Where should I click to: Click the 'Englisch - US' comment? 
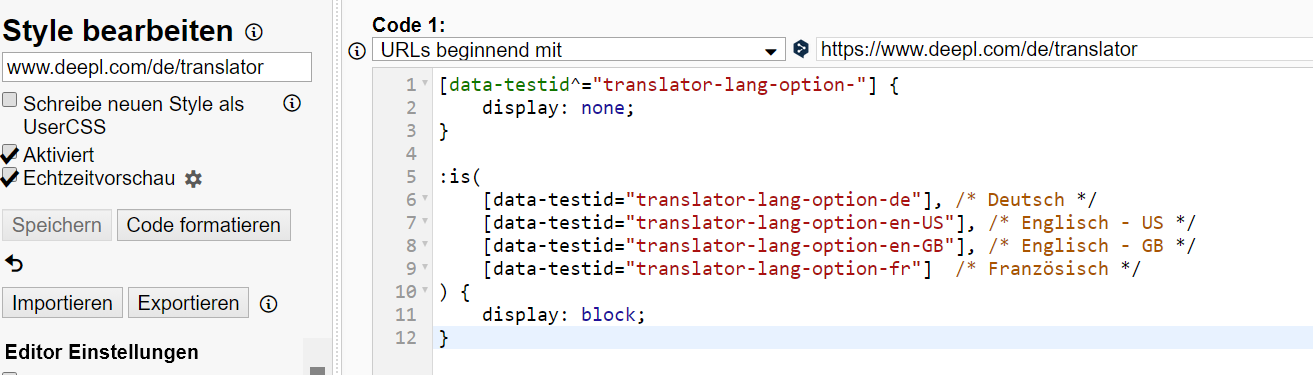click(1091, 223)
